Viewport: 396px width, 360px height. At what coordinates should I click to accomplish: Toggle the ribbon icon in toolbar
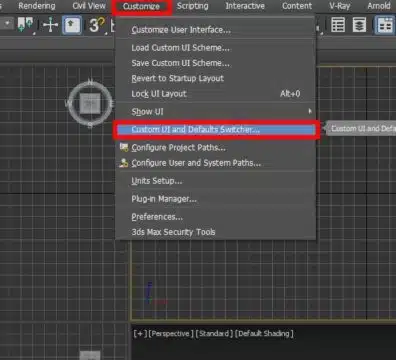point(385,25)
